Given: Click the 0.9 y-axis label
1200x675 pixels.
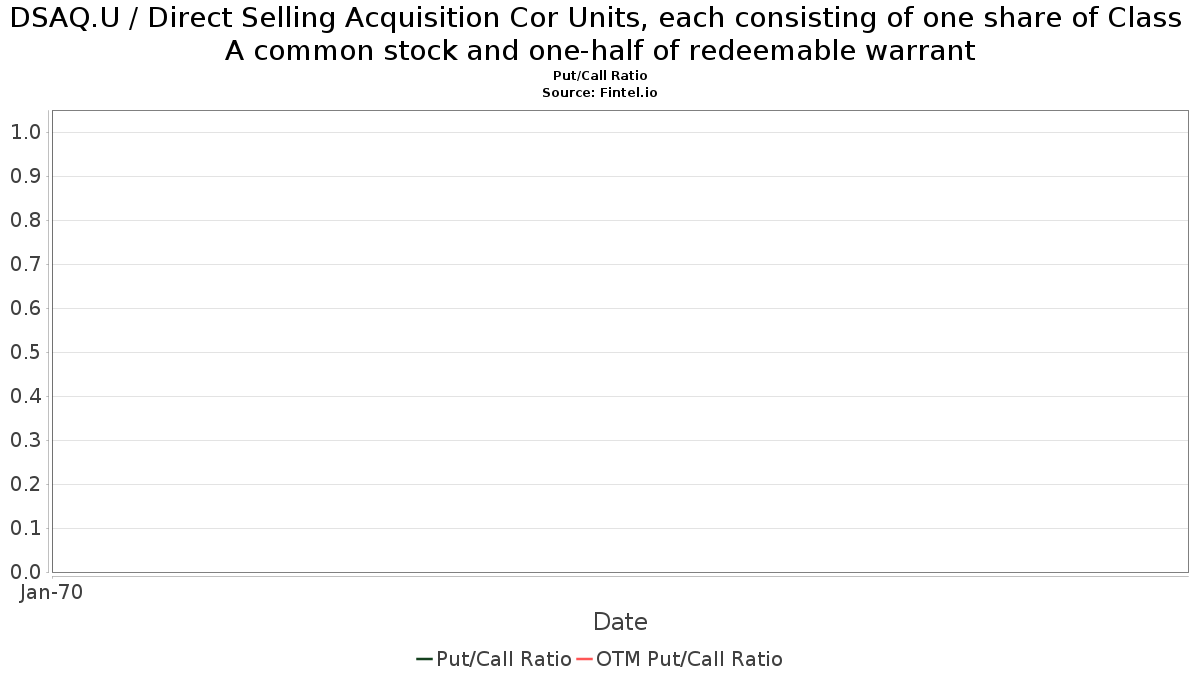Looking at the screenshot, I should 25,176.
